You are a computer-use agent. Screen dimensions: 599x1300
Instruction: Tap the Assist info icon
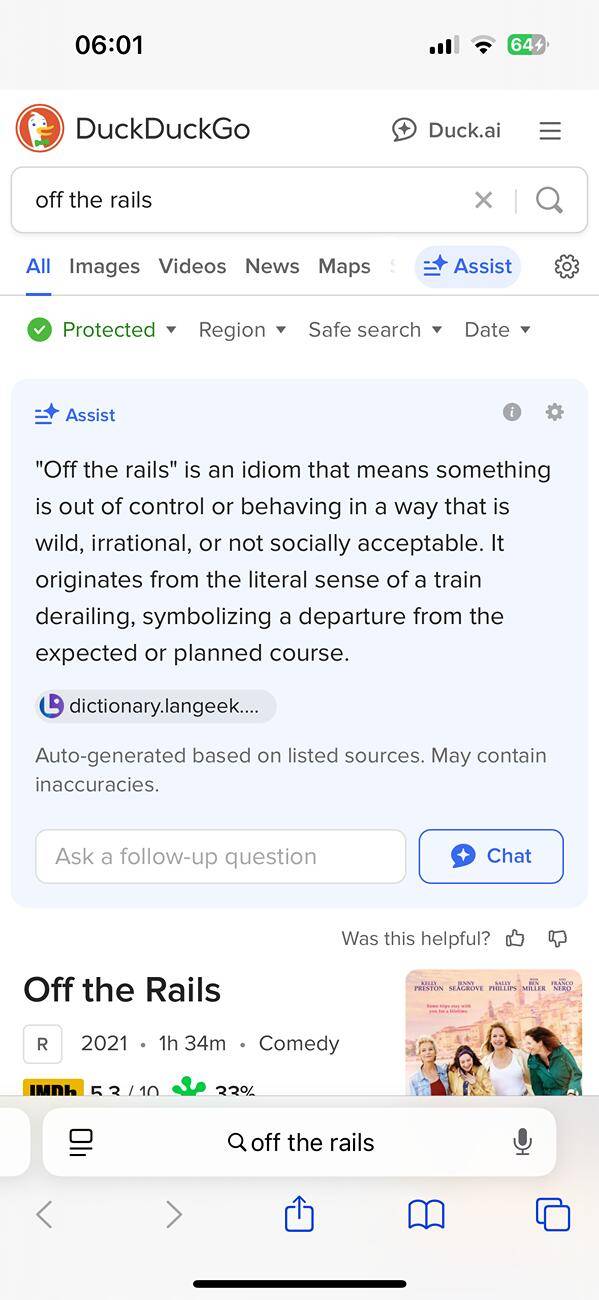pos(512,412)
